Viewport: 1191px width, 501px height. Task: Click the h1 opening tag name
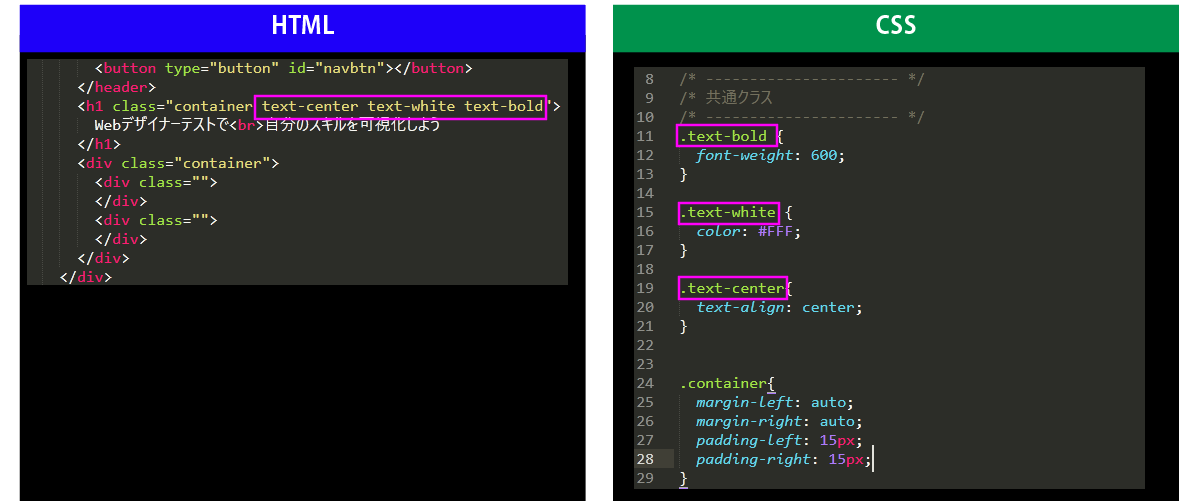coord(94,107)
